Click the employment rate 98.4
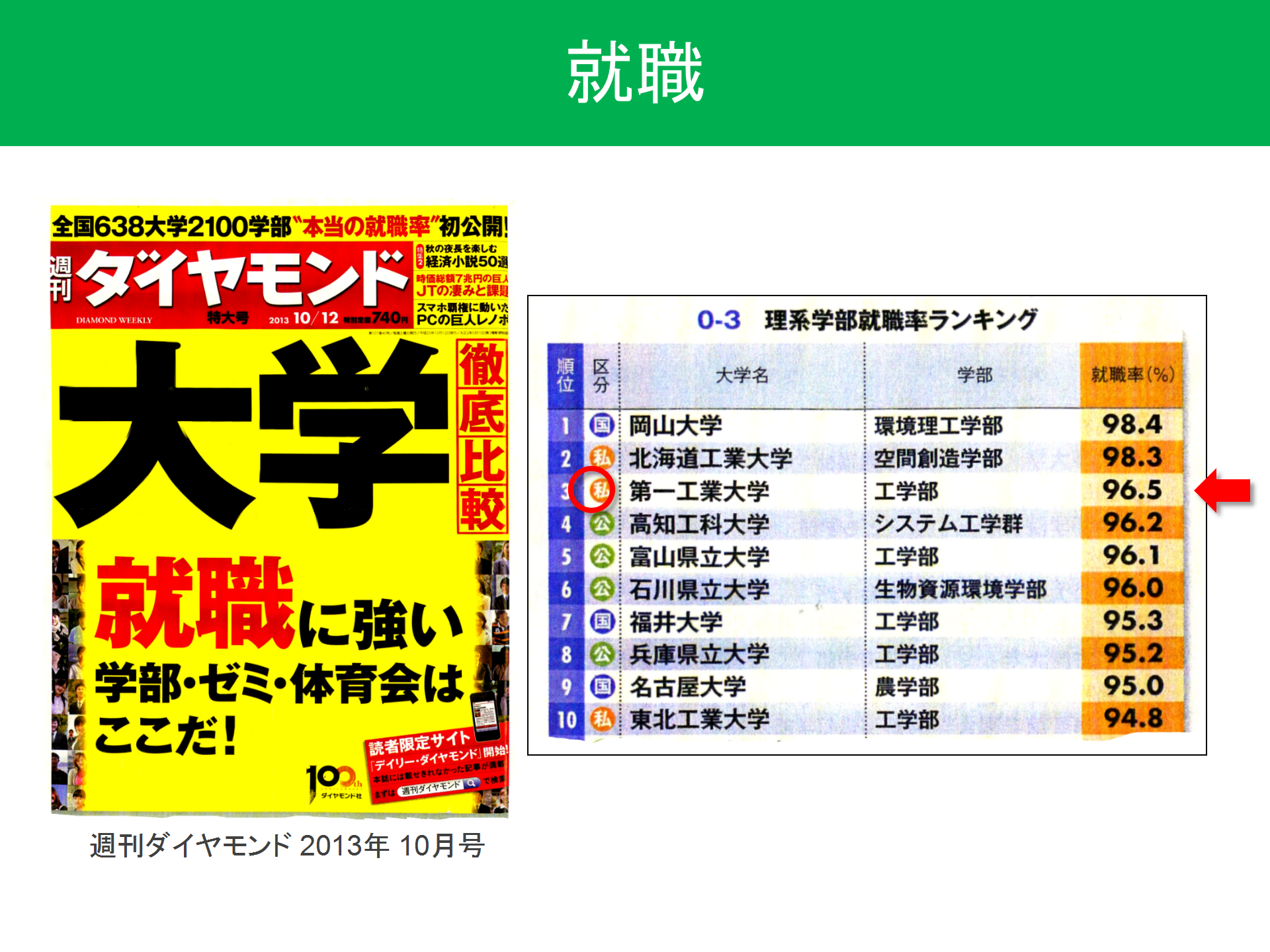The image size is (1270, 952). tap(1132, 424)
